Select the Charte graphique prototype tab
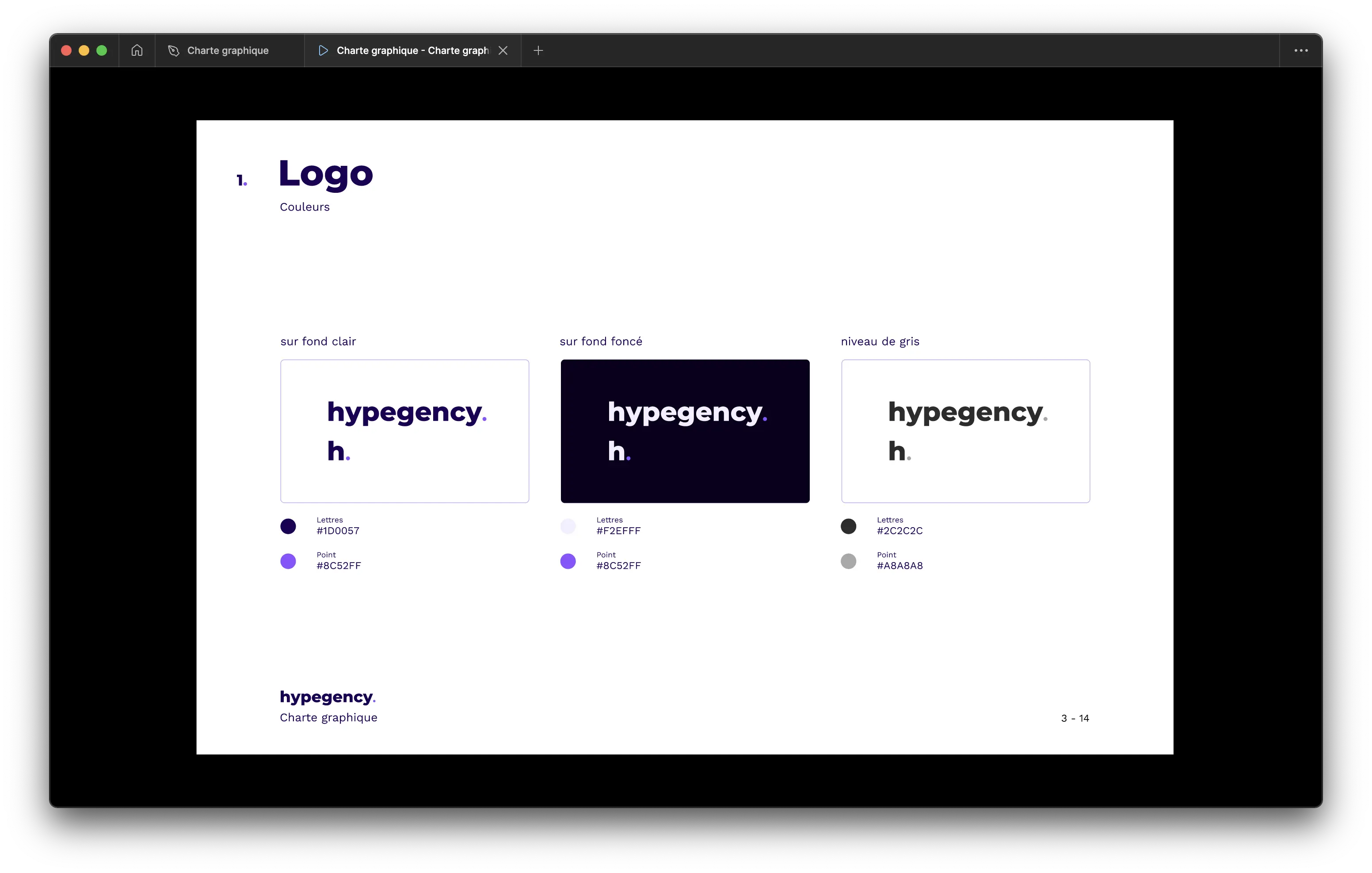1372x873 pixels. tap(412, 51)
